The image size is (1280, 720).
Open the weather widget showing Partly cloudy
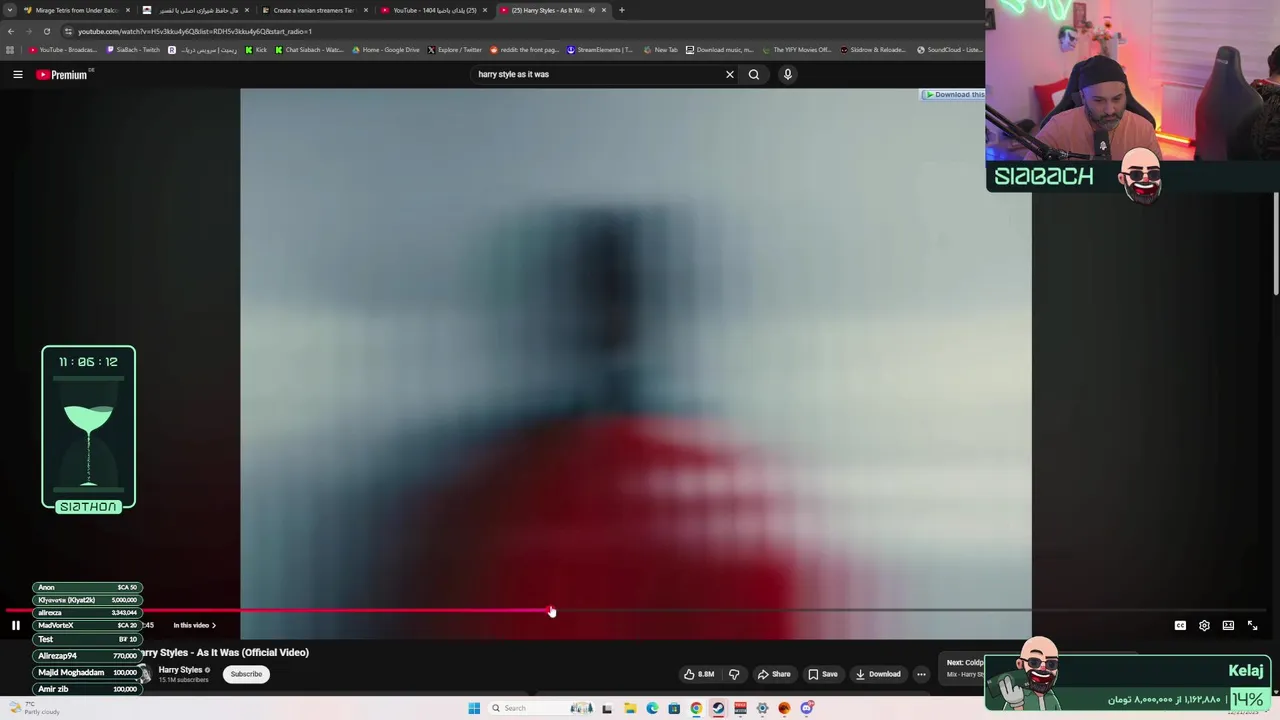(34, 708)
